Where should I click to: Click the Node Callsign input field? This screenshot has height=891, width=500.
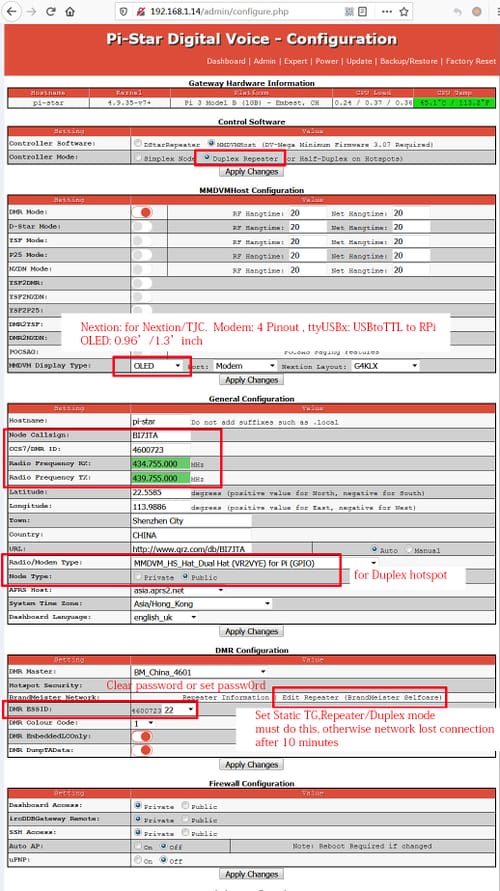161,435
